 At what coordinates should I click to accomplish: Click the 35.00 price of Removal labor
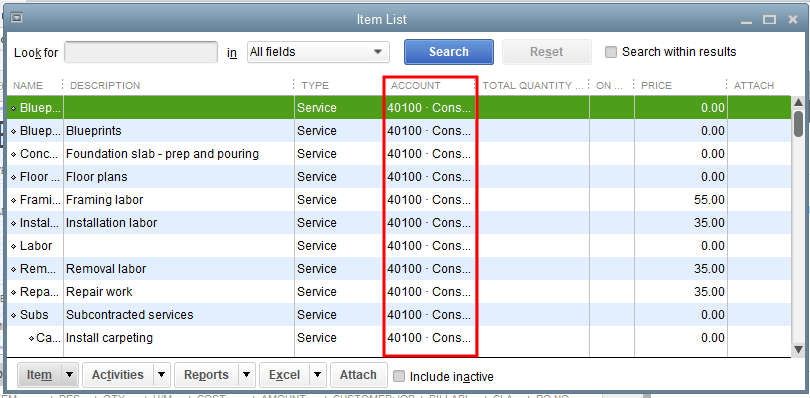(x=709, y=269)
